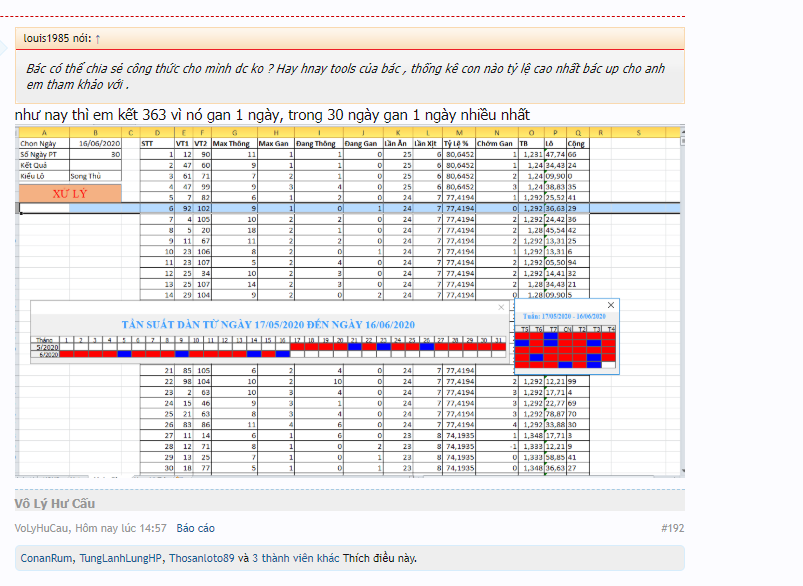Click the Chọn Ngày date field 16/06/2020
This screenshot has width=803, height=586.
point(98,143)
